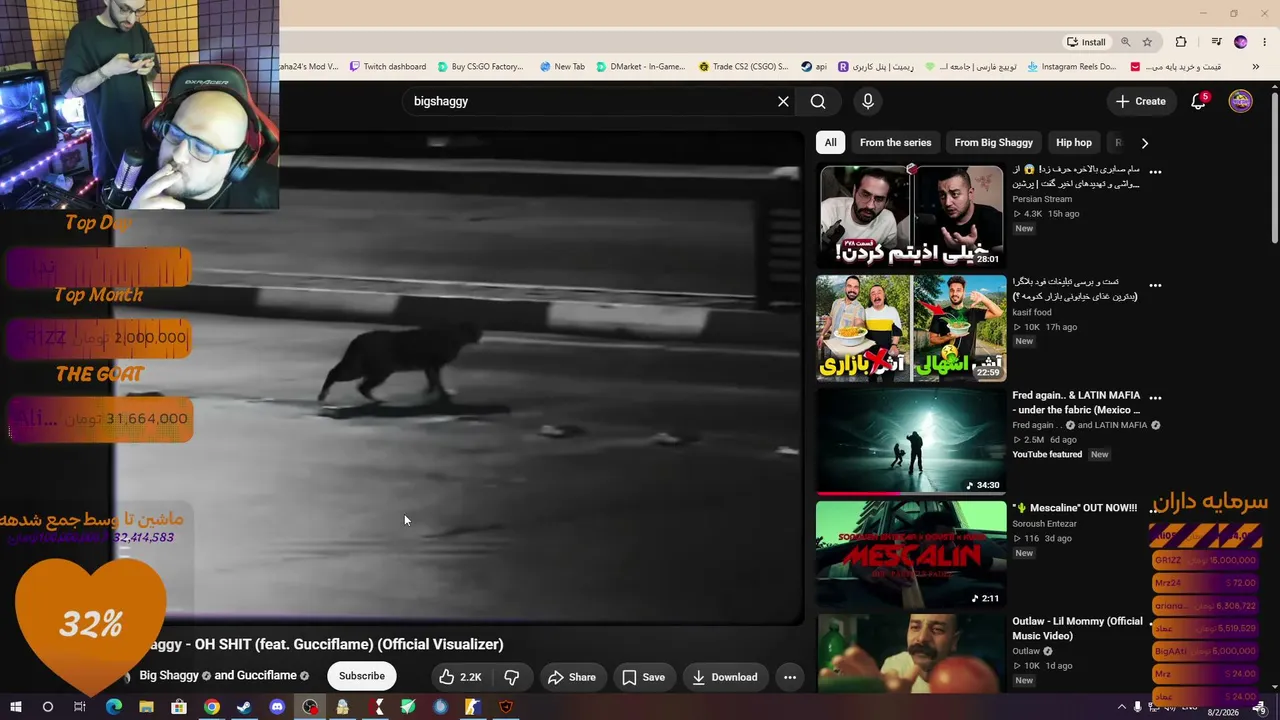Screen dimensions: 1280x720
Task: Open the Persian Stream video thumbnail
Action: [x=911, y=216]
